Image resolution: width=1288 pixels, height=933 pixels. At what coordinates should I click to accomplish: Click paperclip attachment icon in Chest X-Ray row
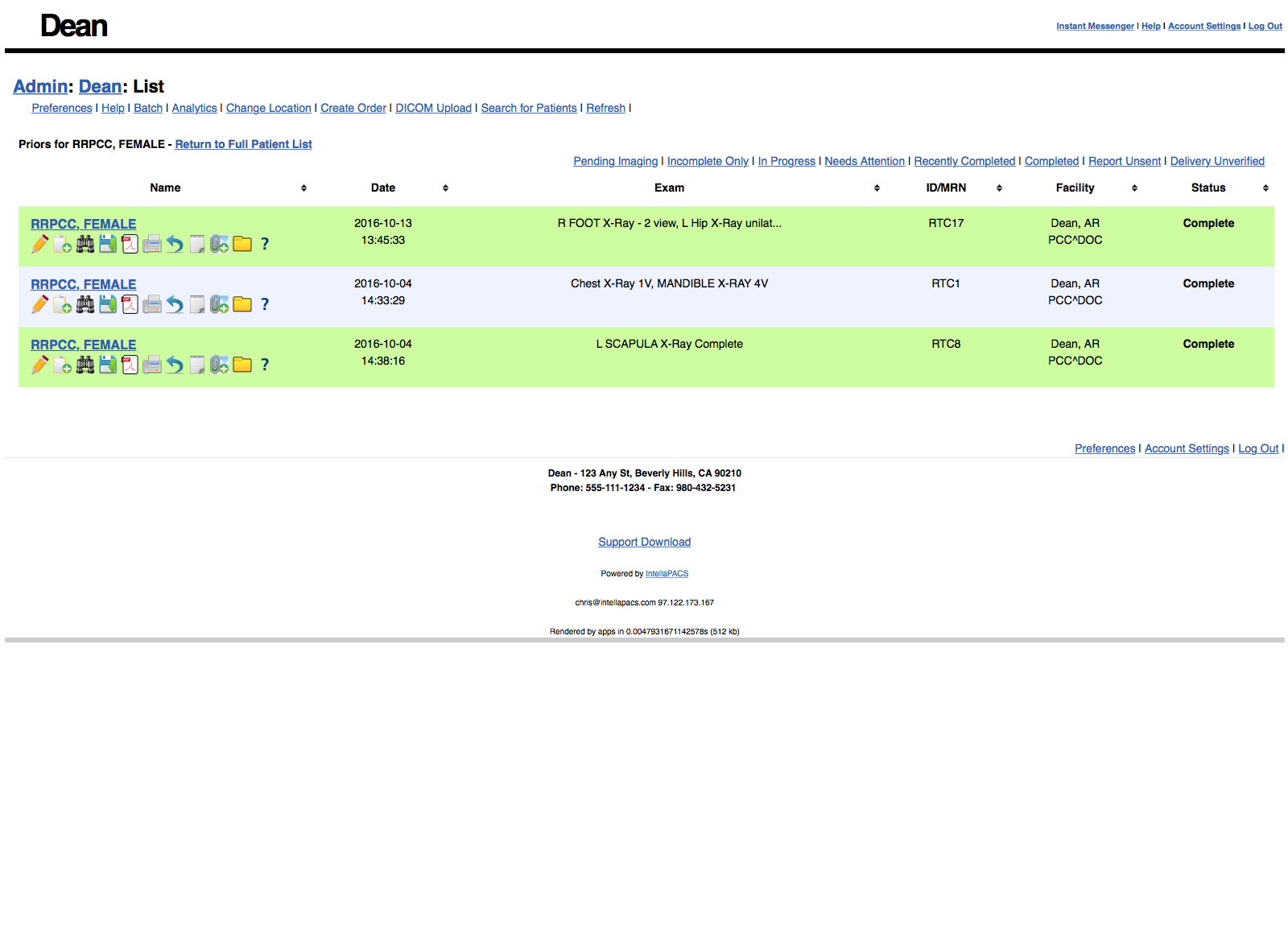coord(220,304)
